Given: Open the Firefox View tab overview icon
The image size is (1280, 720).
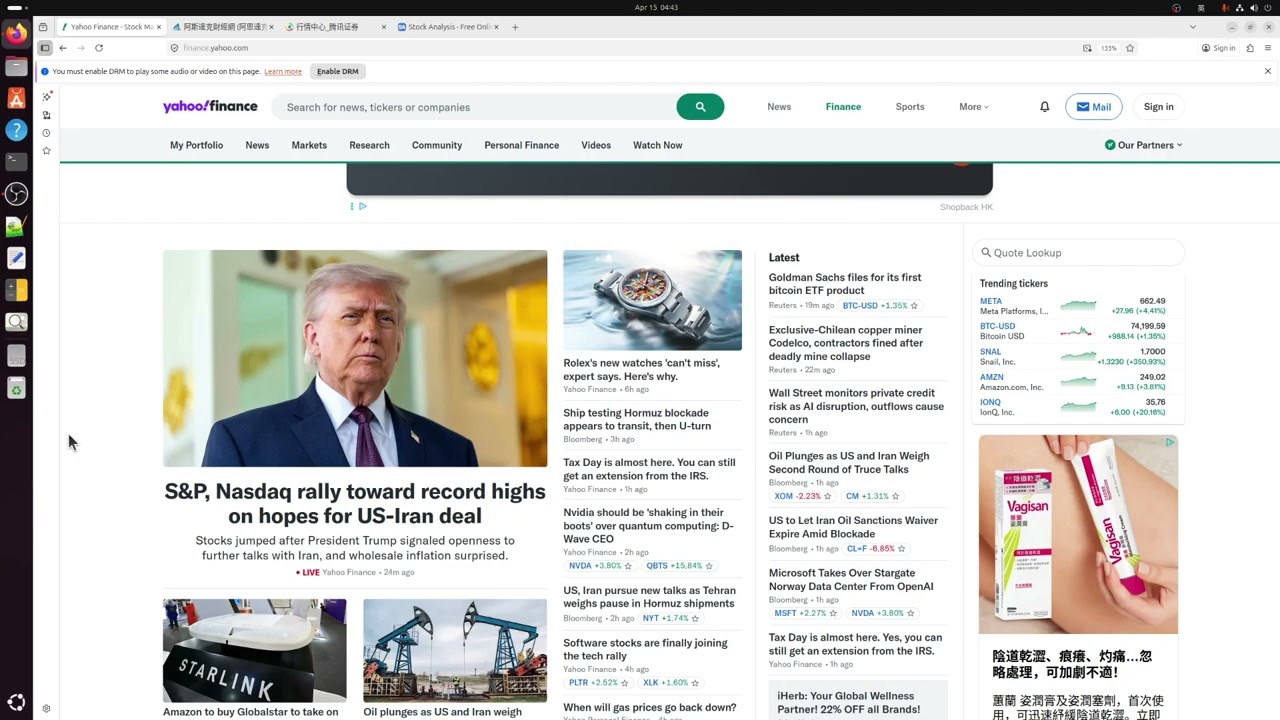Looking at the screenshot, I should tap(43, 27).
